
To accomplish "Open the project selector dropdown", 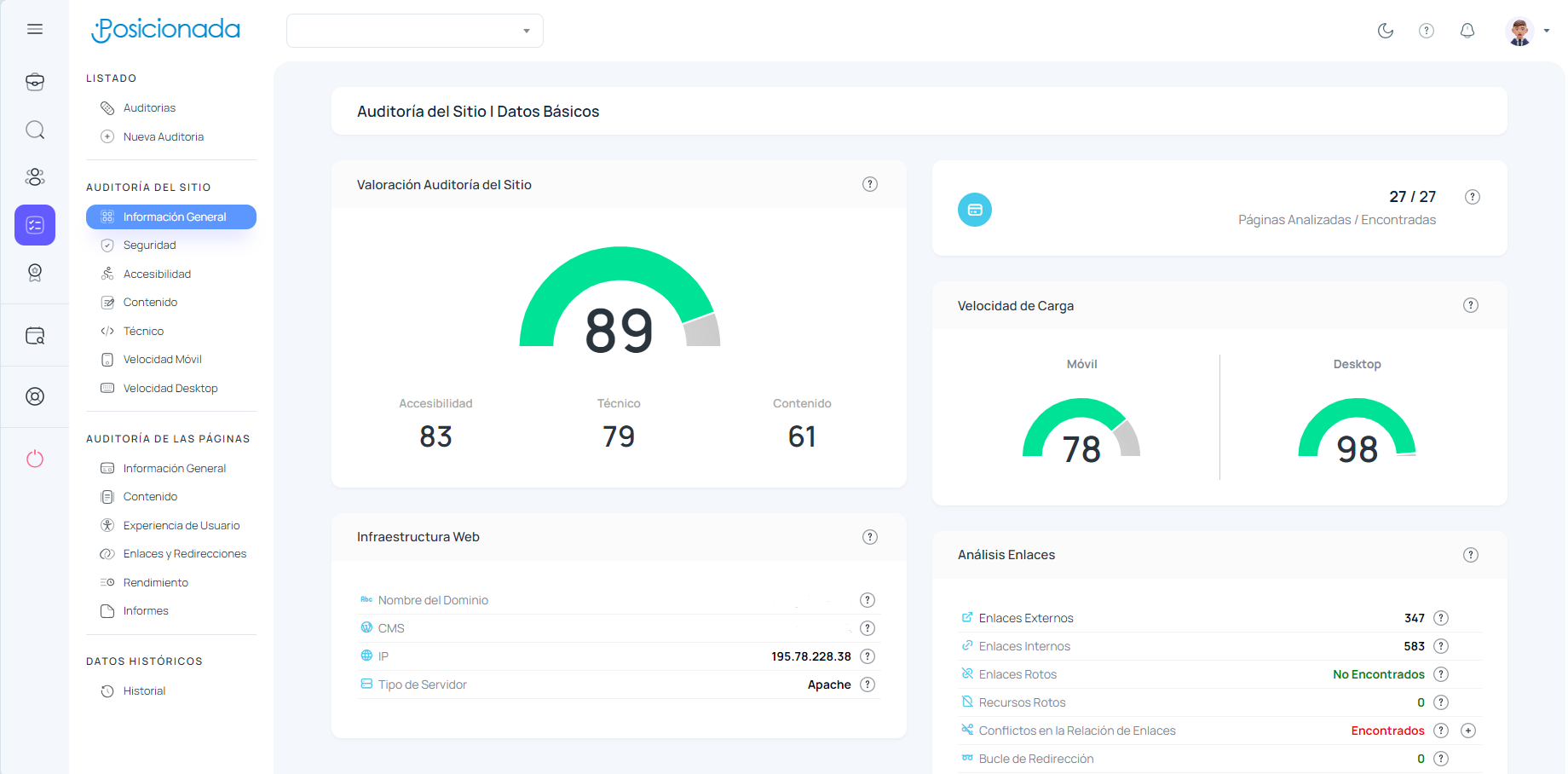I will coord(415,31).
